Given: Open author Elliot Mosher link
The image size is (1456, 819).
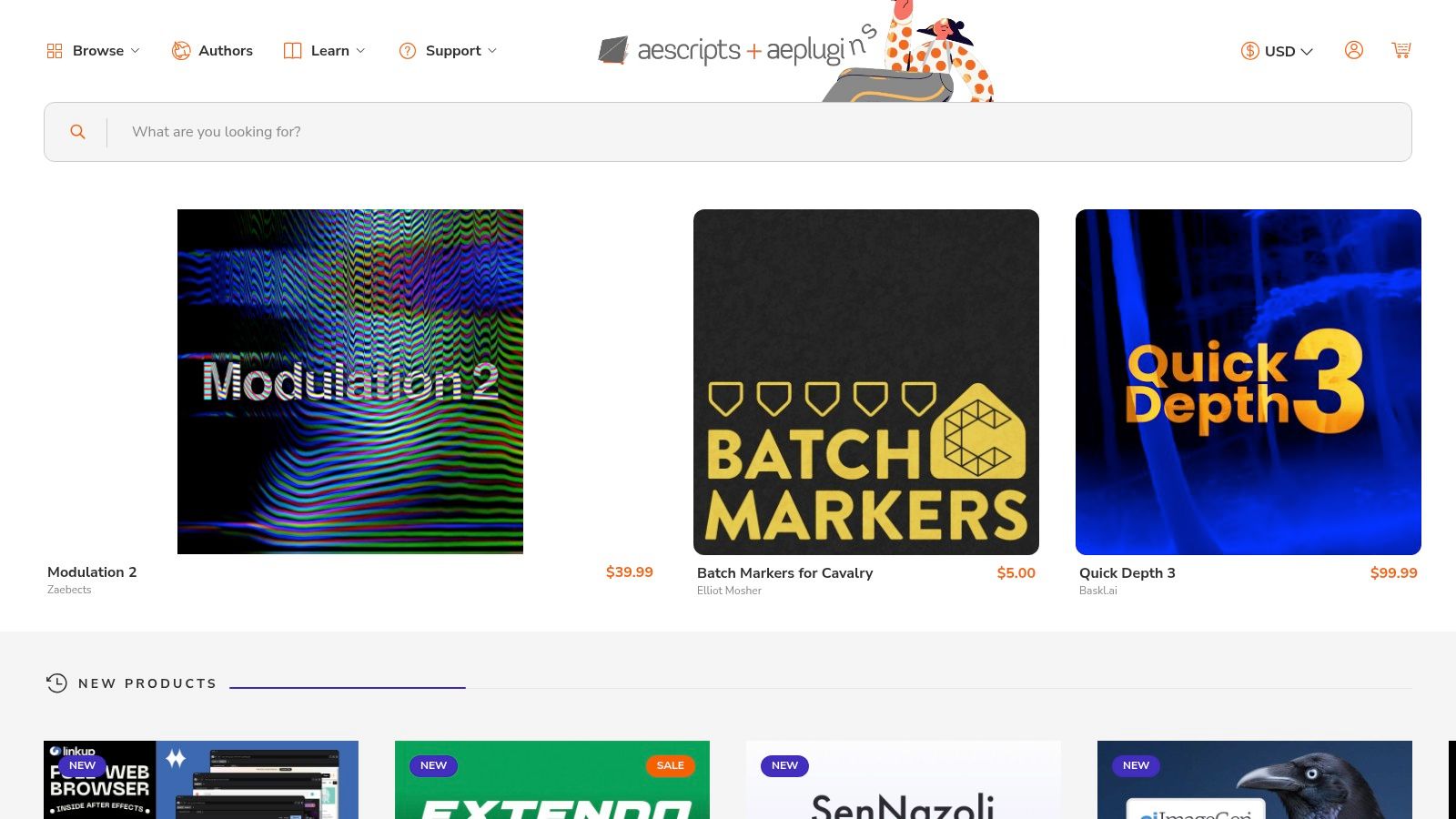Looking at the screenshot, I should (729, 591).
